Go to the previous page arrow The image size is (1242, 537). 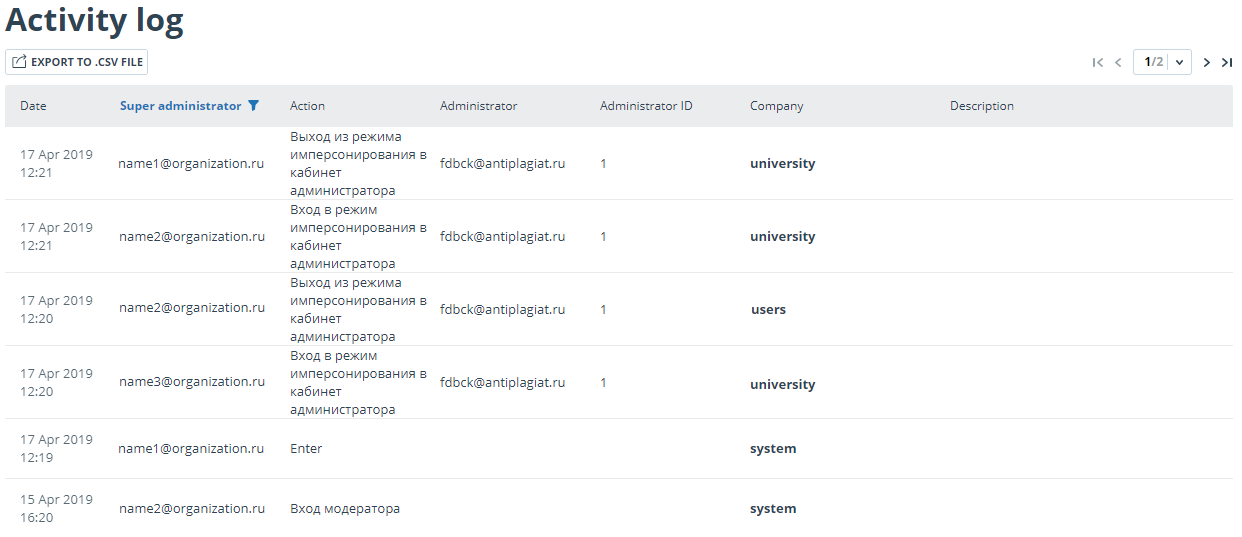coord(1118,62)
